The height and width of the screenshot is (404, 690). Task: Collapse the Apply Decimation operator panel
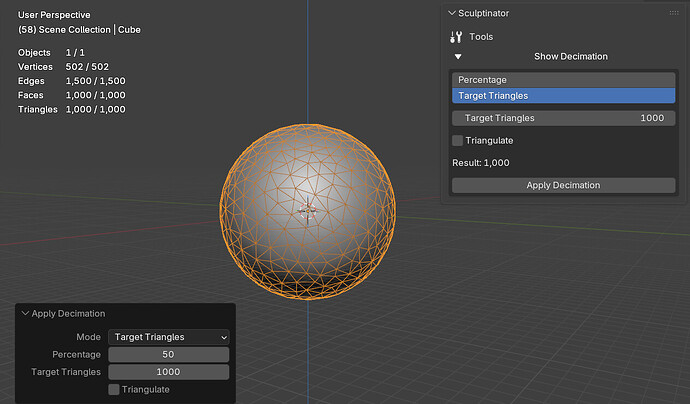point(25,313)
